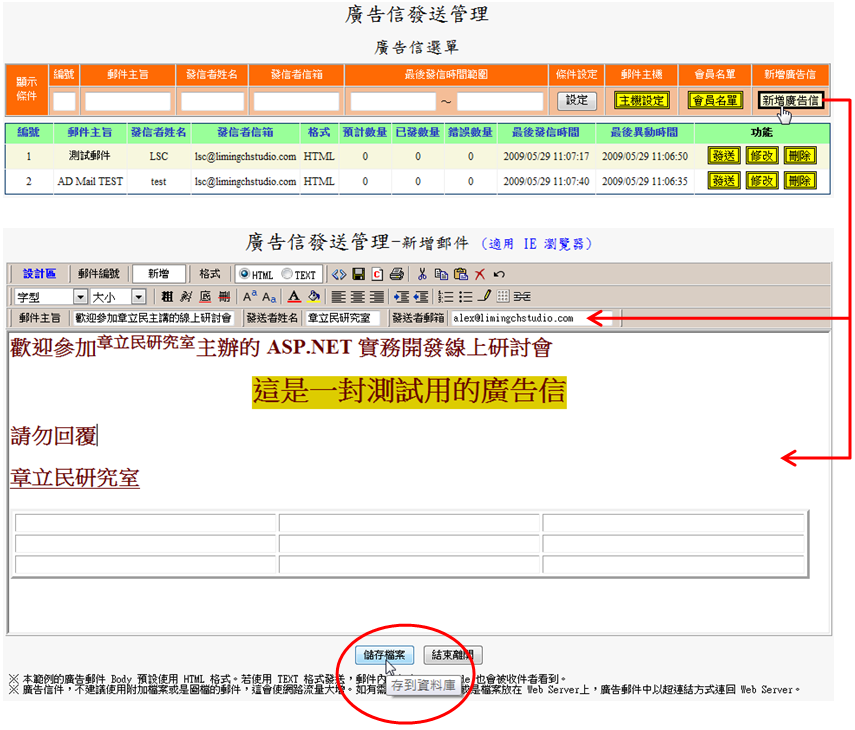The width and height of the screenshot is (855, 730).
Task: Click the 主機設定 button
Action: [641, 100]
